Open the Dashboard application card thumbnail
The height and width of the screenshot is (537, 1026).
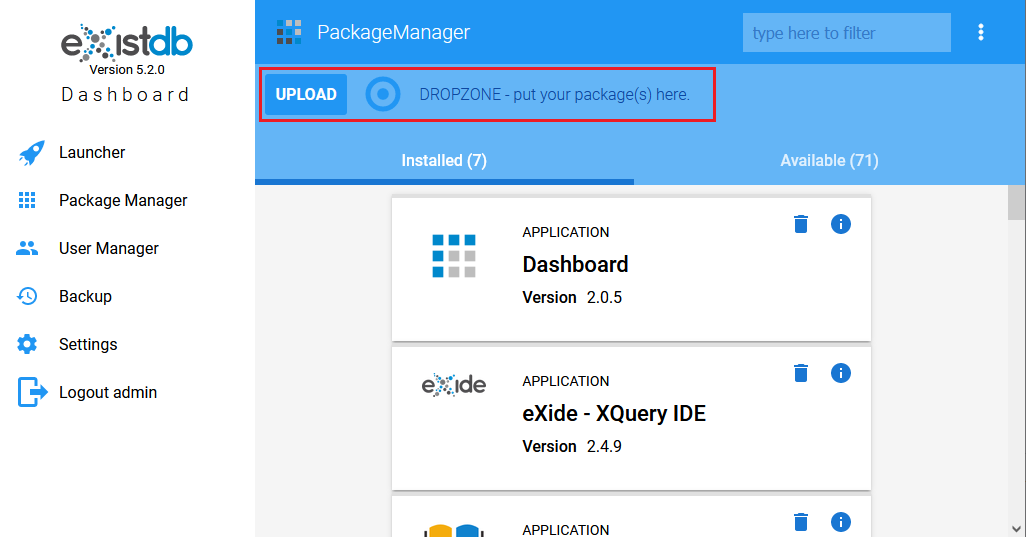pyautogui.click(x=454, y=256)
